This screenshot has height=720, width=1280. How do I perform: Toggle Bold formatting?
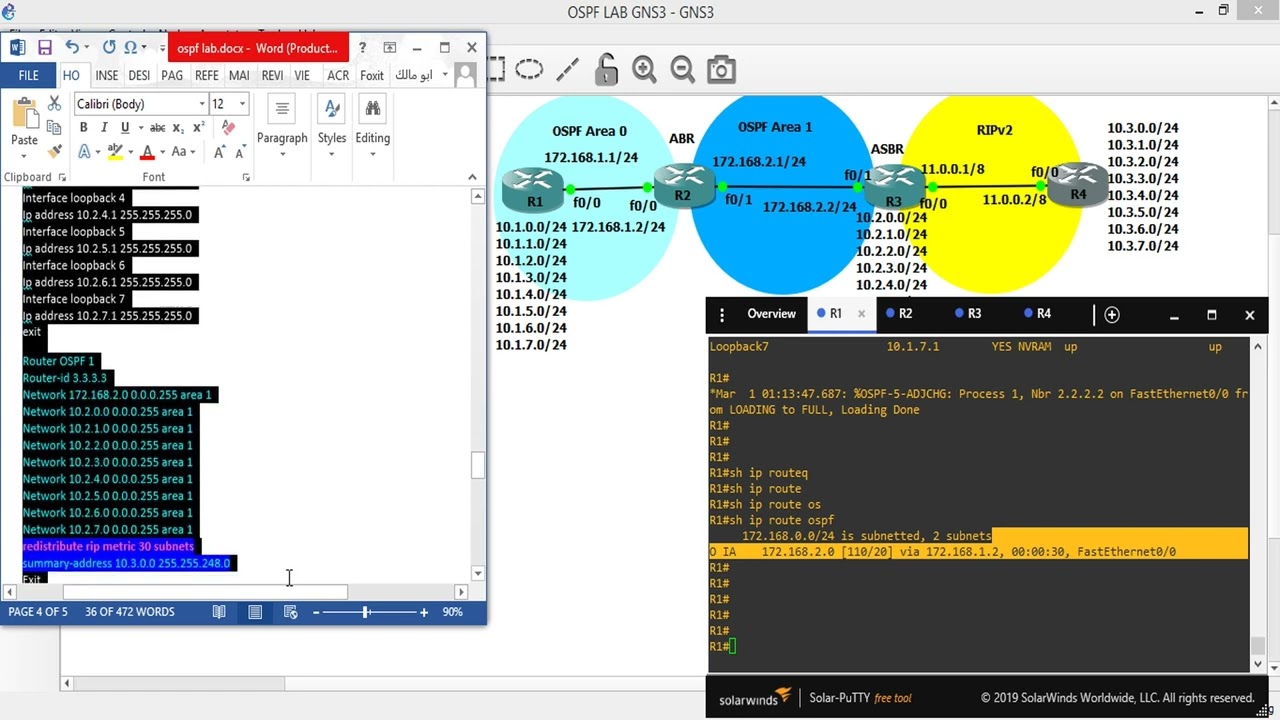(x=83, y=128)
